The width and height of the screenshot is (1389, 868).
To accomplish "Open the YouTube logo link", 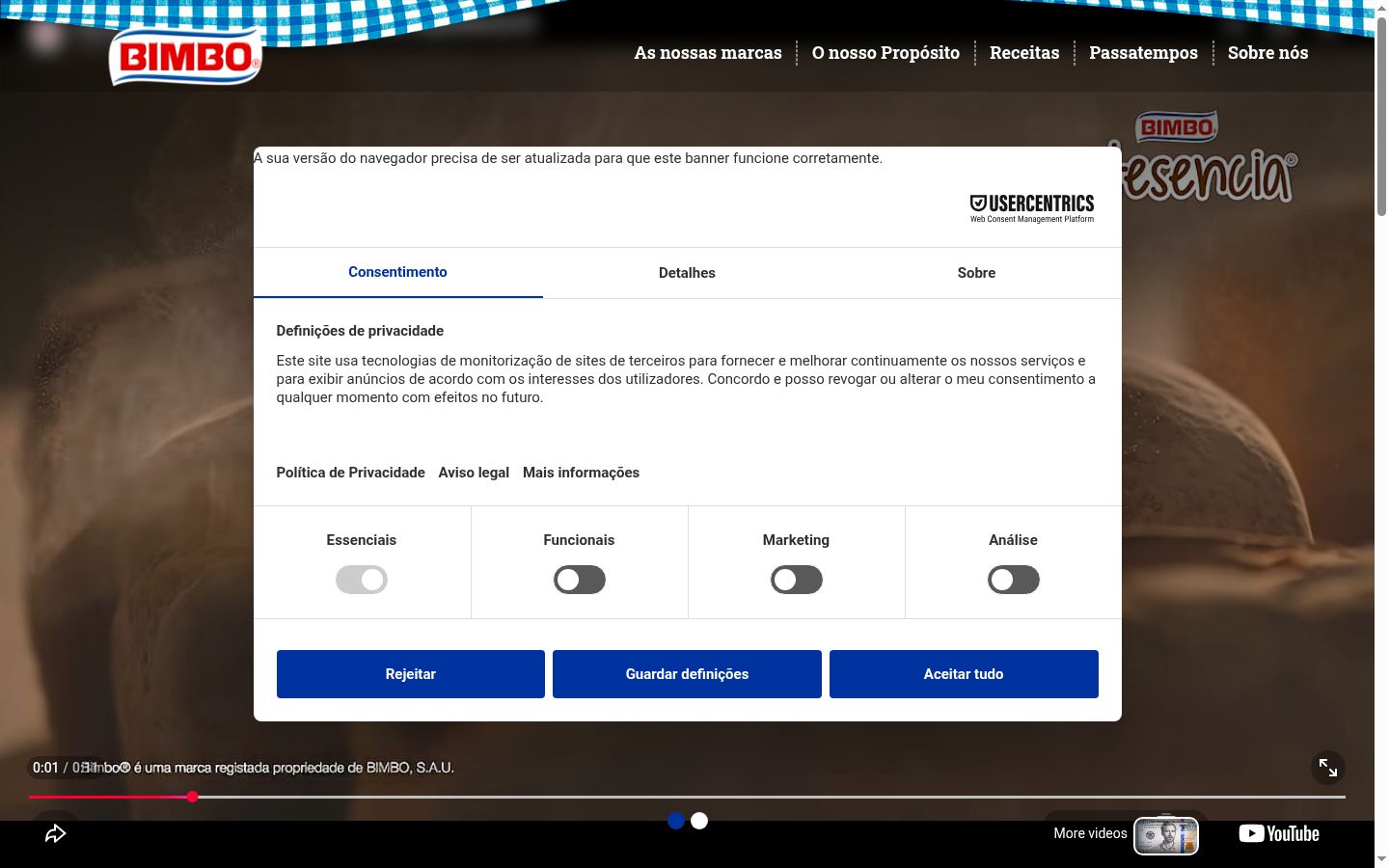I will point(1279,833).
